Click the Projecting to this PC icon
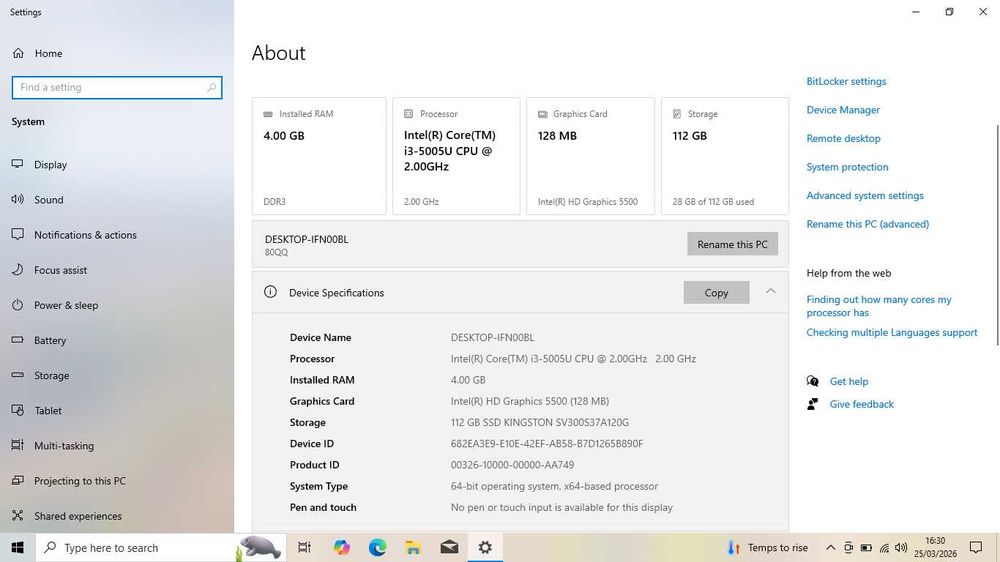This screenshot has width=1000, height=562. (17, 480)
